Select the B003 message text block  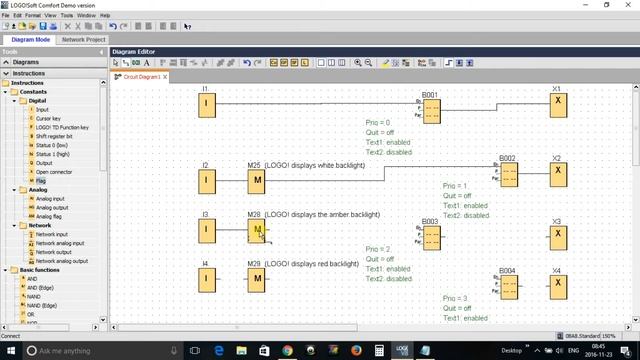tap(431, 238)
